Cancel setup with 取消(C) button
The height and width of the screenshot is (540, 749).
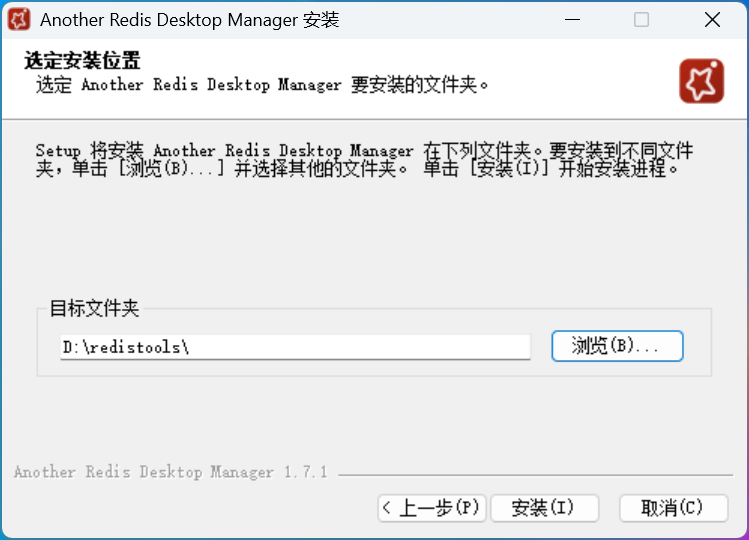pyautogui.click(x=674, y=508)
